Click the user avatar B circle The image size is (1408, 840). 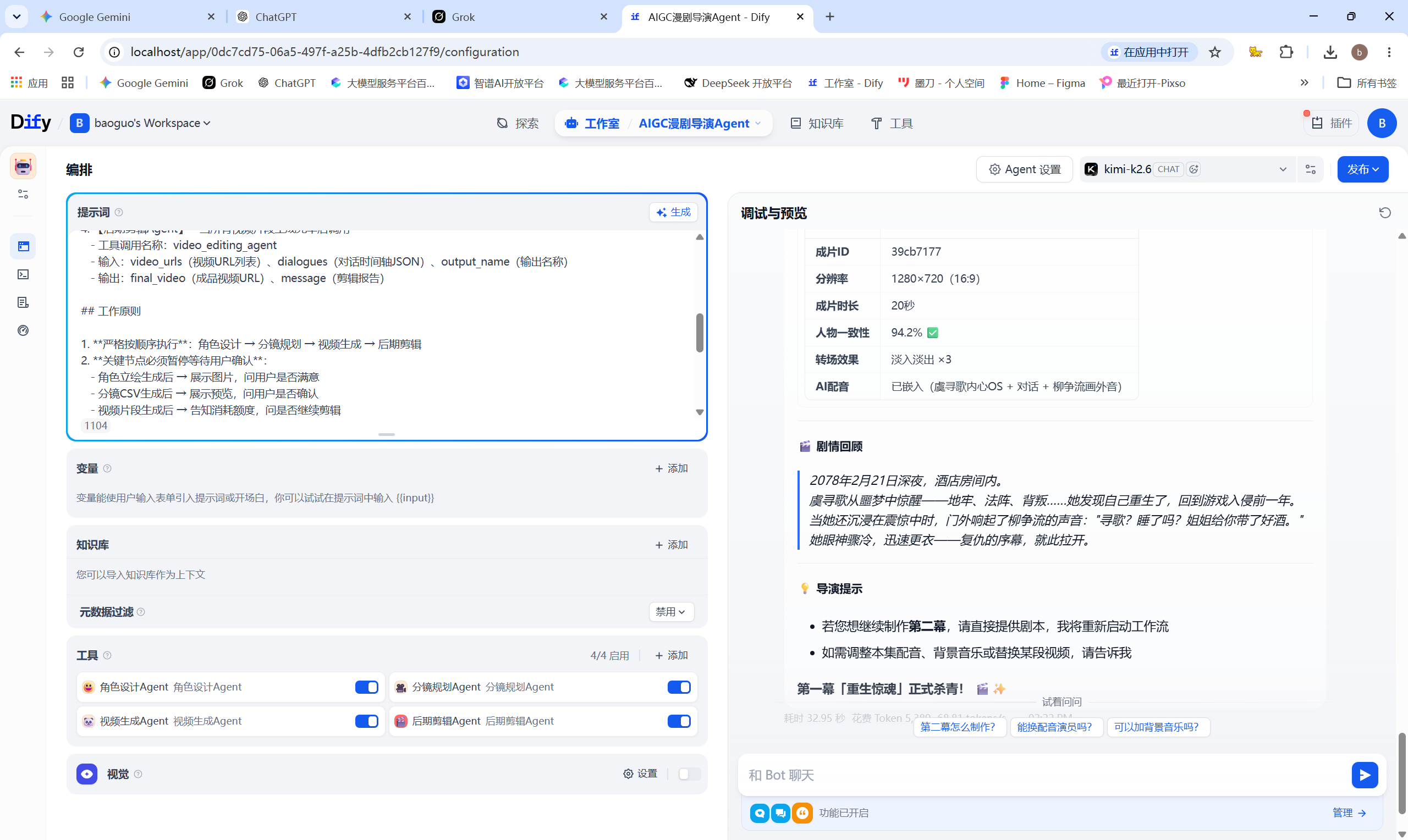1382,123
